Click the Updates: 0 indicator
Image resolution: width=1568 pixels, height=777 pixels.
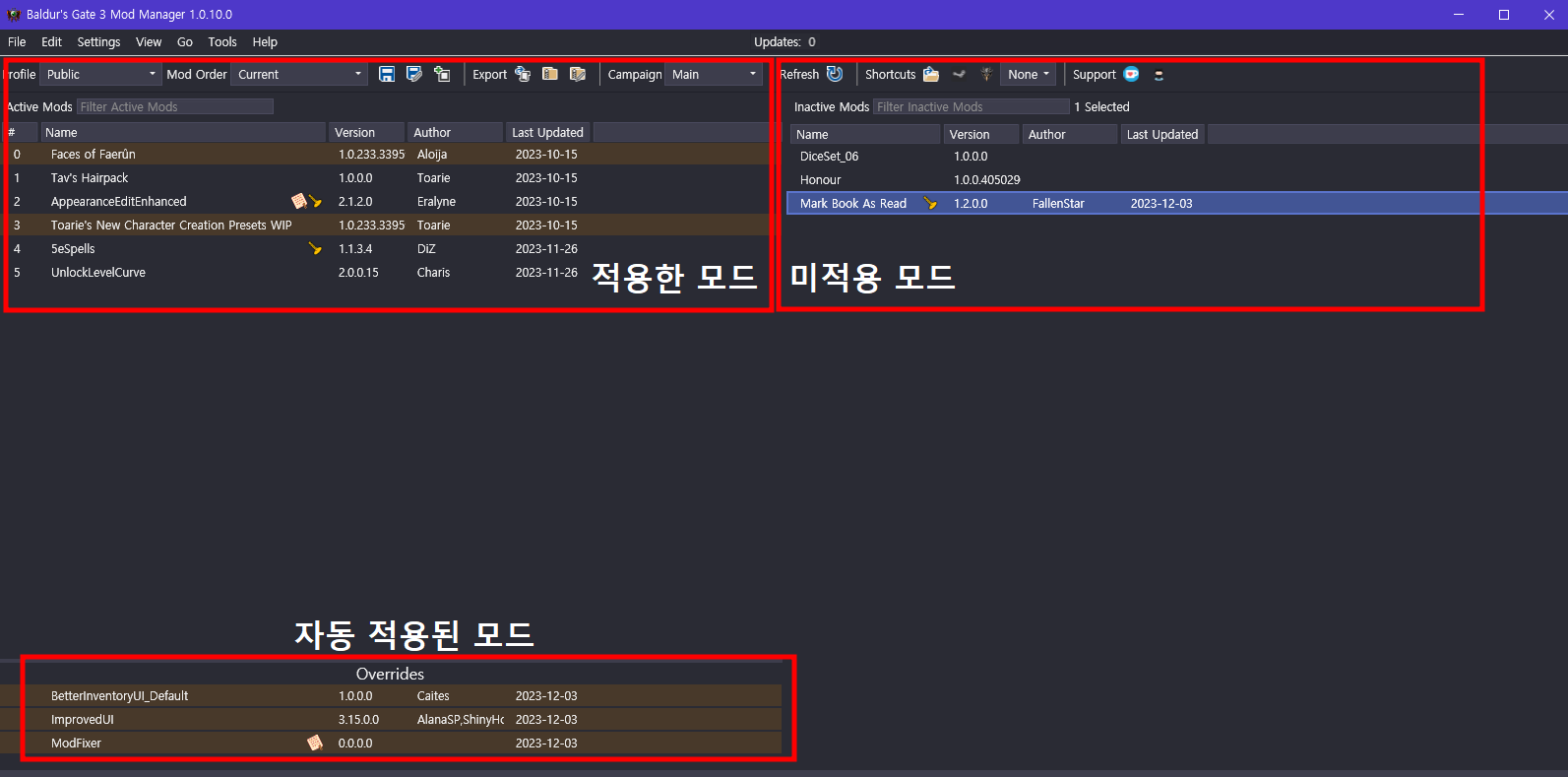pos(784,41)
